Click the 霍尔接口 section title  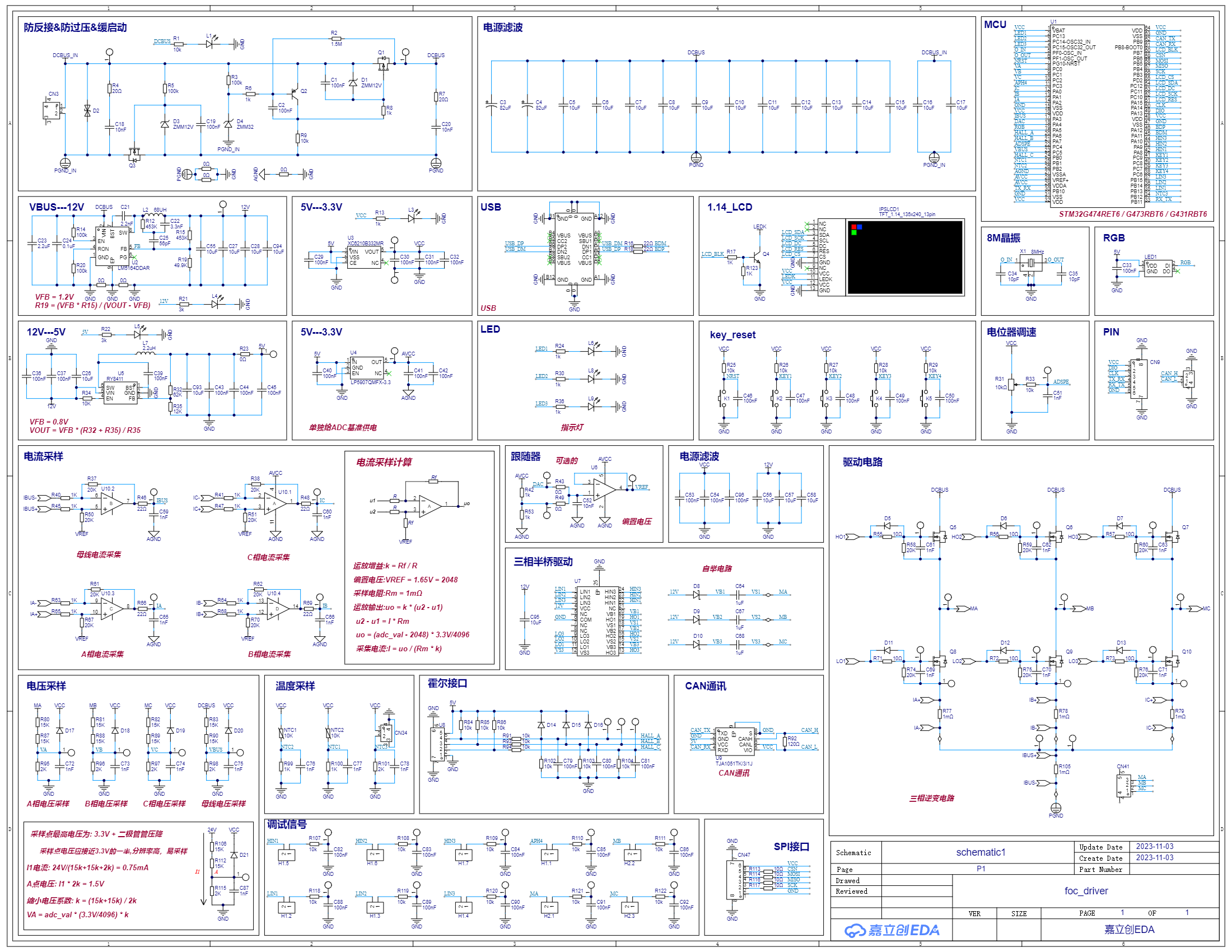(x=447, y=684)
